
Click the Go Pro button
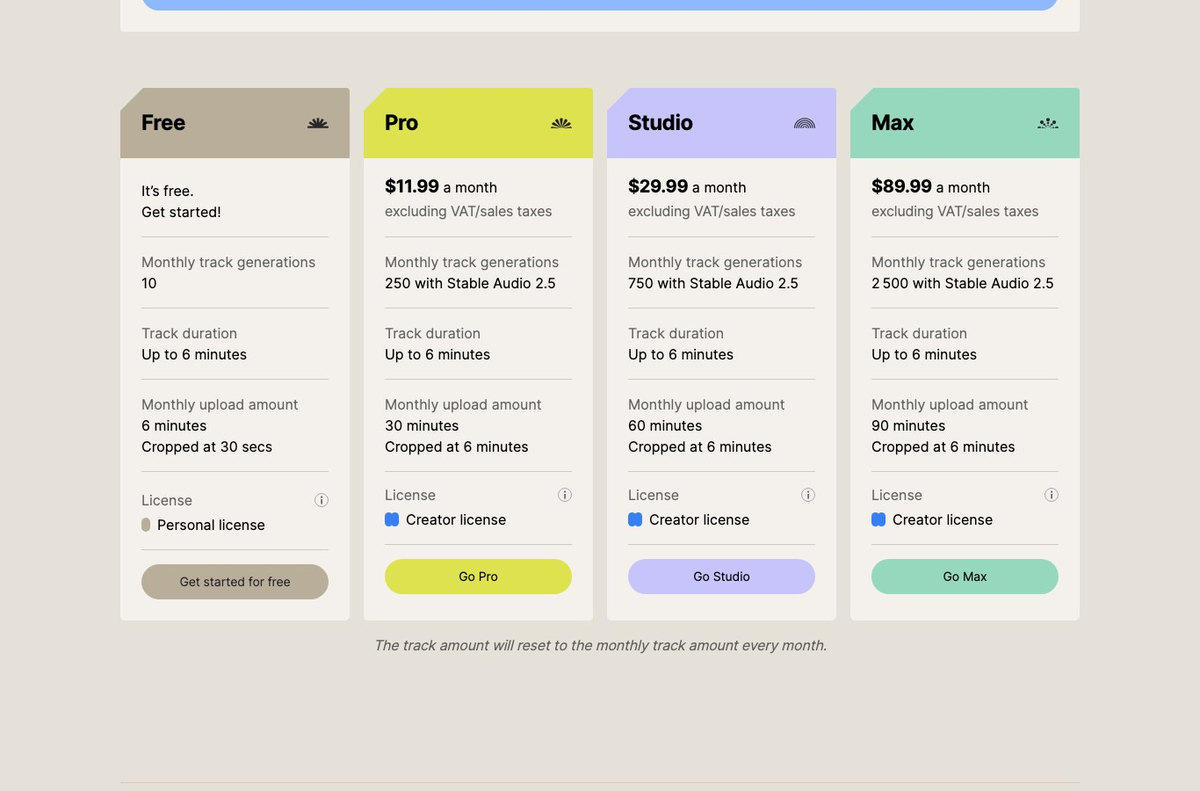pos(478,577)
